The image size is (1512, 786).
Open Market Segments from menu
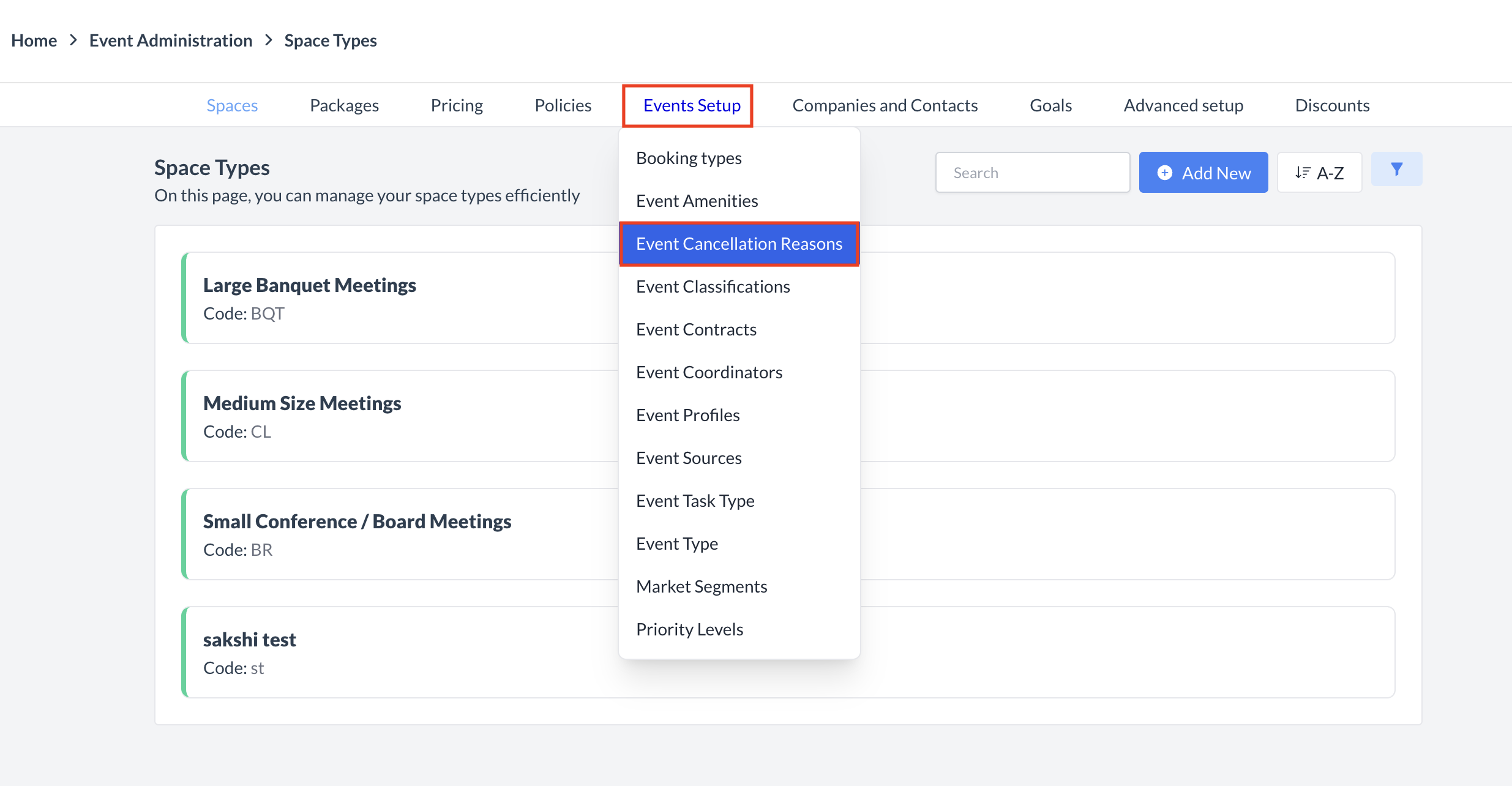coord(739,586)
